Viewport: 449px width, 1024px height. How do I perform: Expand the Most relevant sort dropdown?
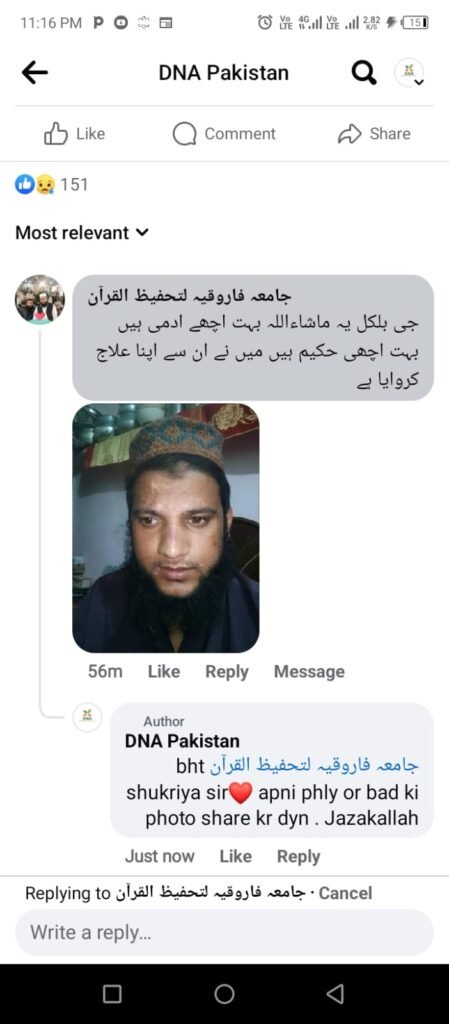coord(82,232)
